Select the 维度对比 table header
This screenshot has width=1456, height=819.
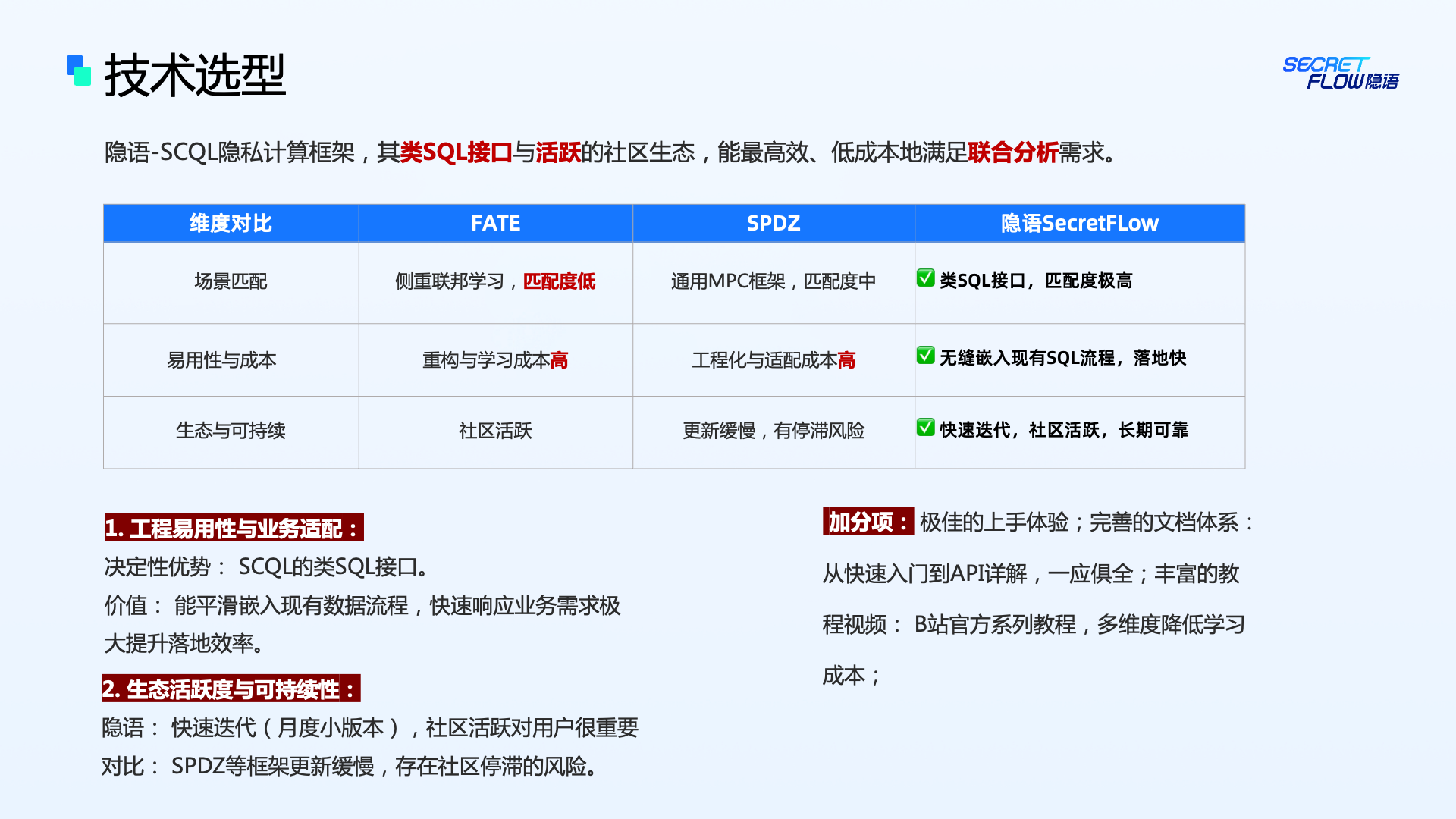click(231, 223)
